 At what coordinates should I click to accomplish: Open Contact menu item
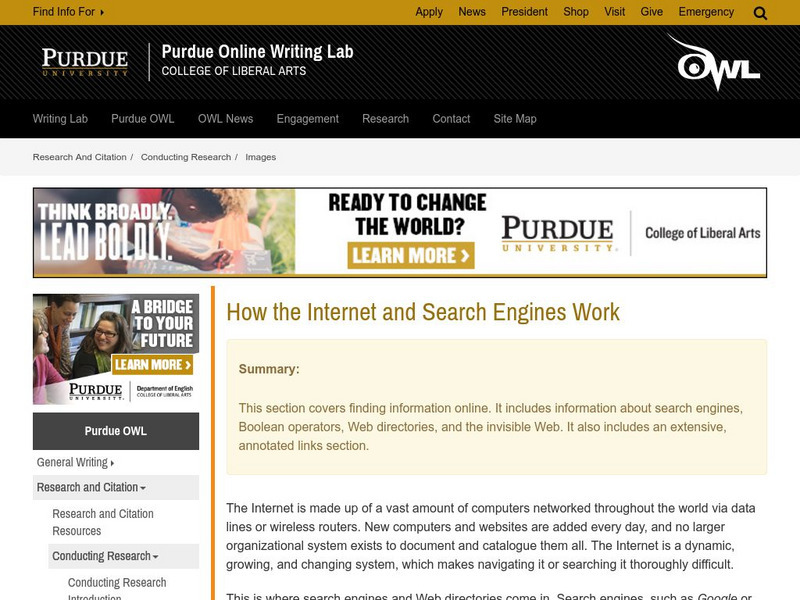(x=452, y=119)
